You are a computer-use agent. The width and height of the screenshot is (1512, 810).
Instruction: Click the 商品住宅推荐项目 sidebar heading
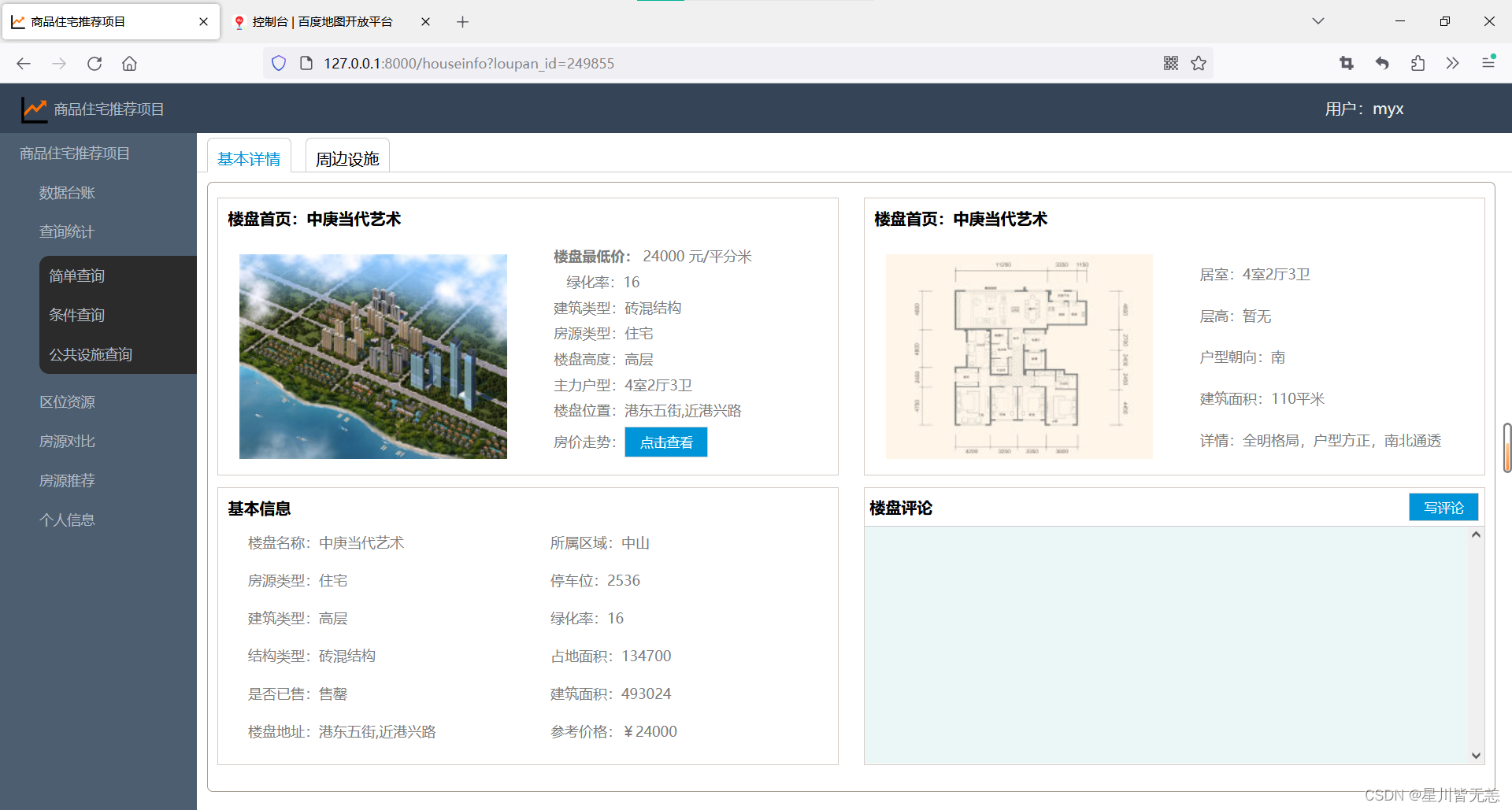75,153
